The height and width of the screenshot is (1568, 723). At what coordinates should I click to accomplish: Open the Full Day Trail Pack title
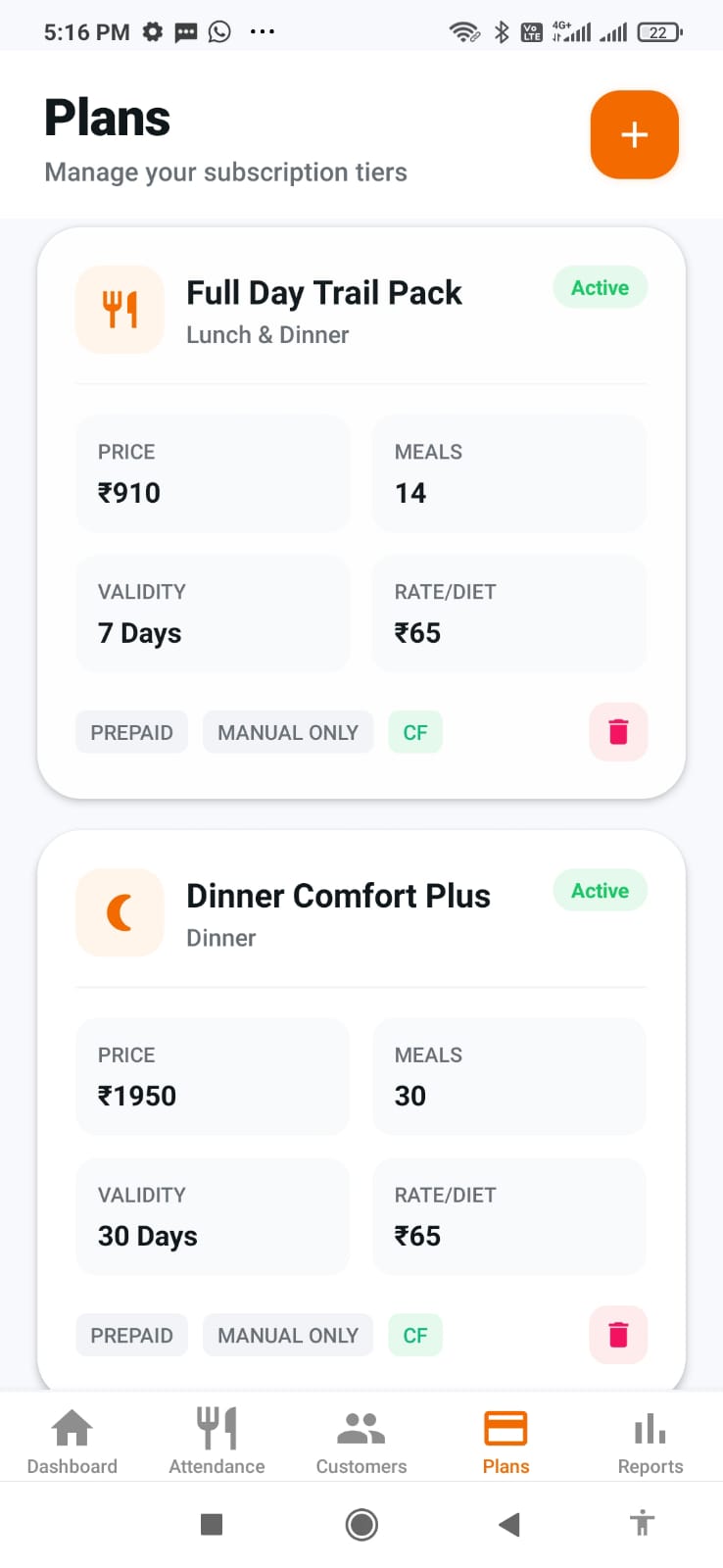click(x=324, y=293)
